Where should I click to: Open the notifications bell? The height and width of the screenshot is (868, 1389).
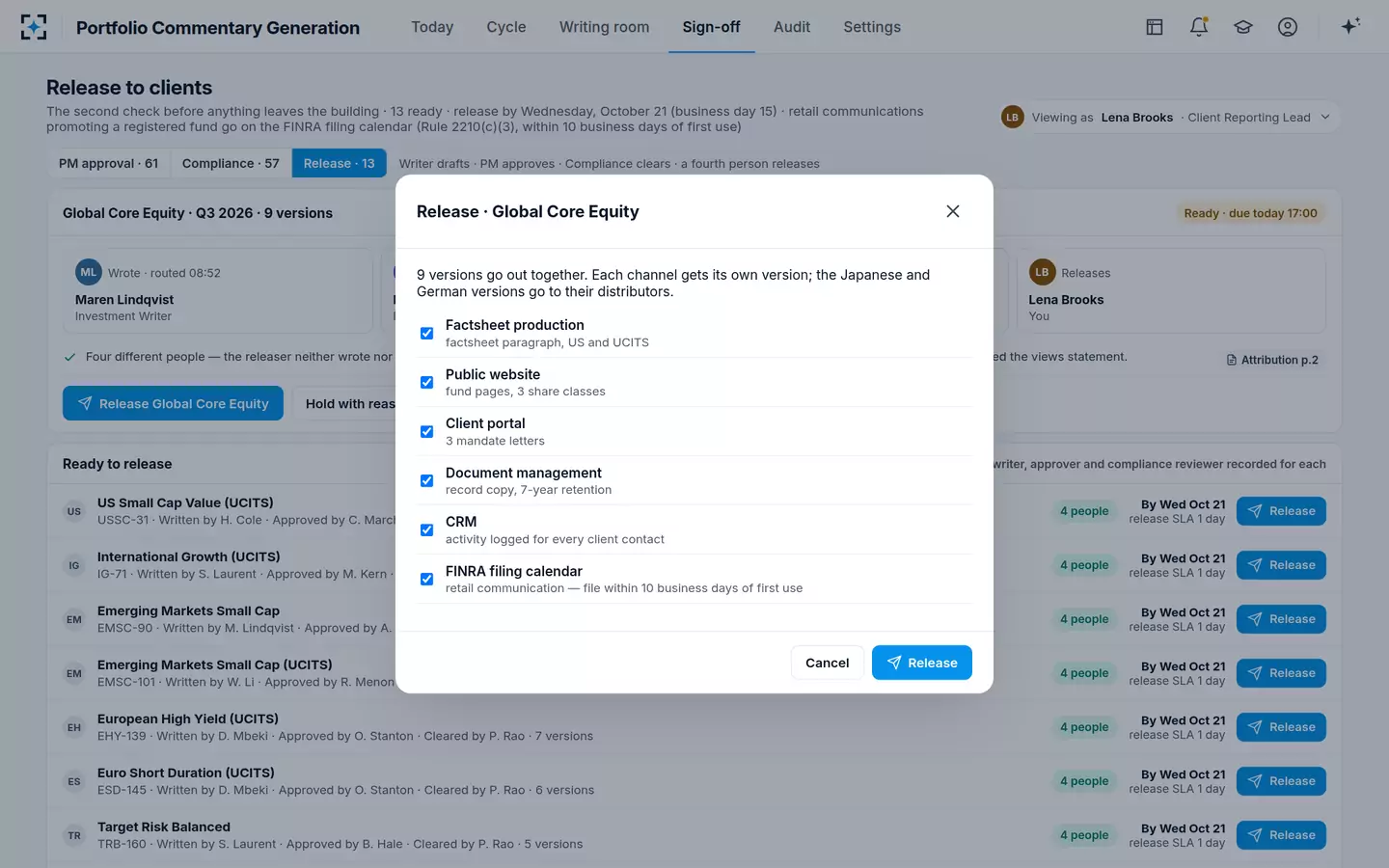pos(1199,27)
